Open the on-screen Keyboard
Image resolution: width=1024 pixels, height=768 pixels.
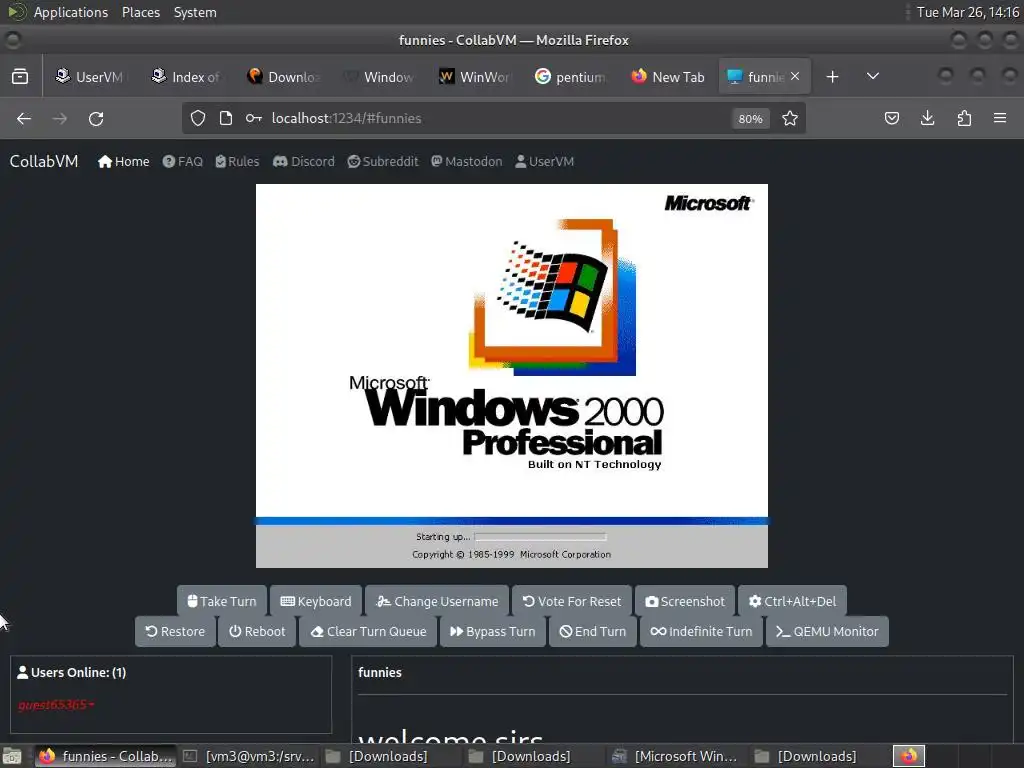pos(316,601)
